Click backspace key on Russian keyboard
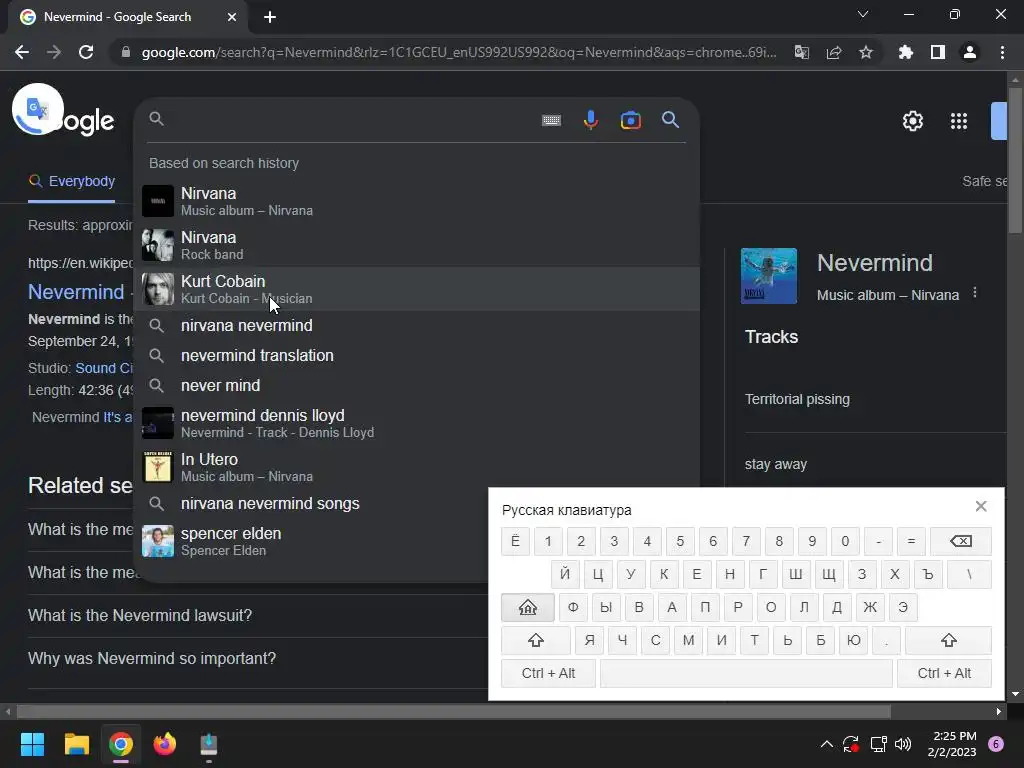 pyautogui.click(x=960, y=541)
